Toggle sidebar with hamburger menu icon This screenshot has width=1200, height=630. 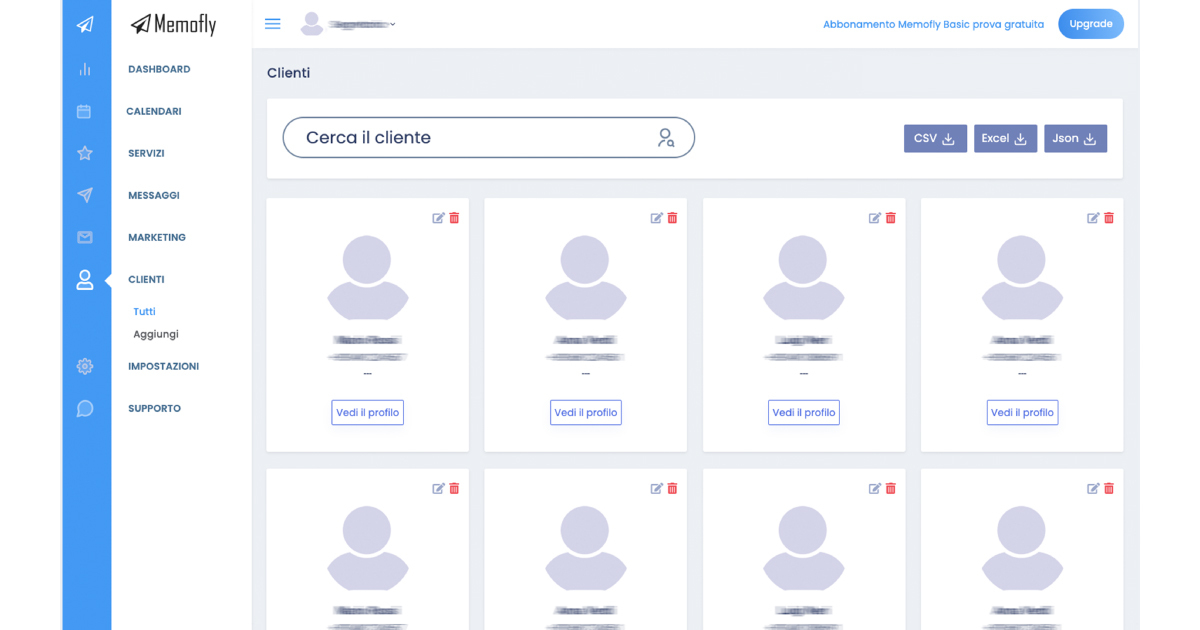click(x=272, y=24)
